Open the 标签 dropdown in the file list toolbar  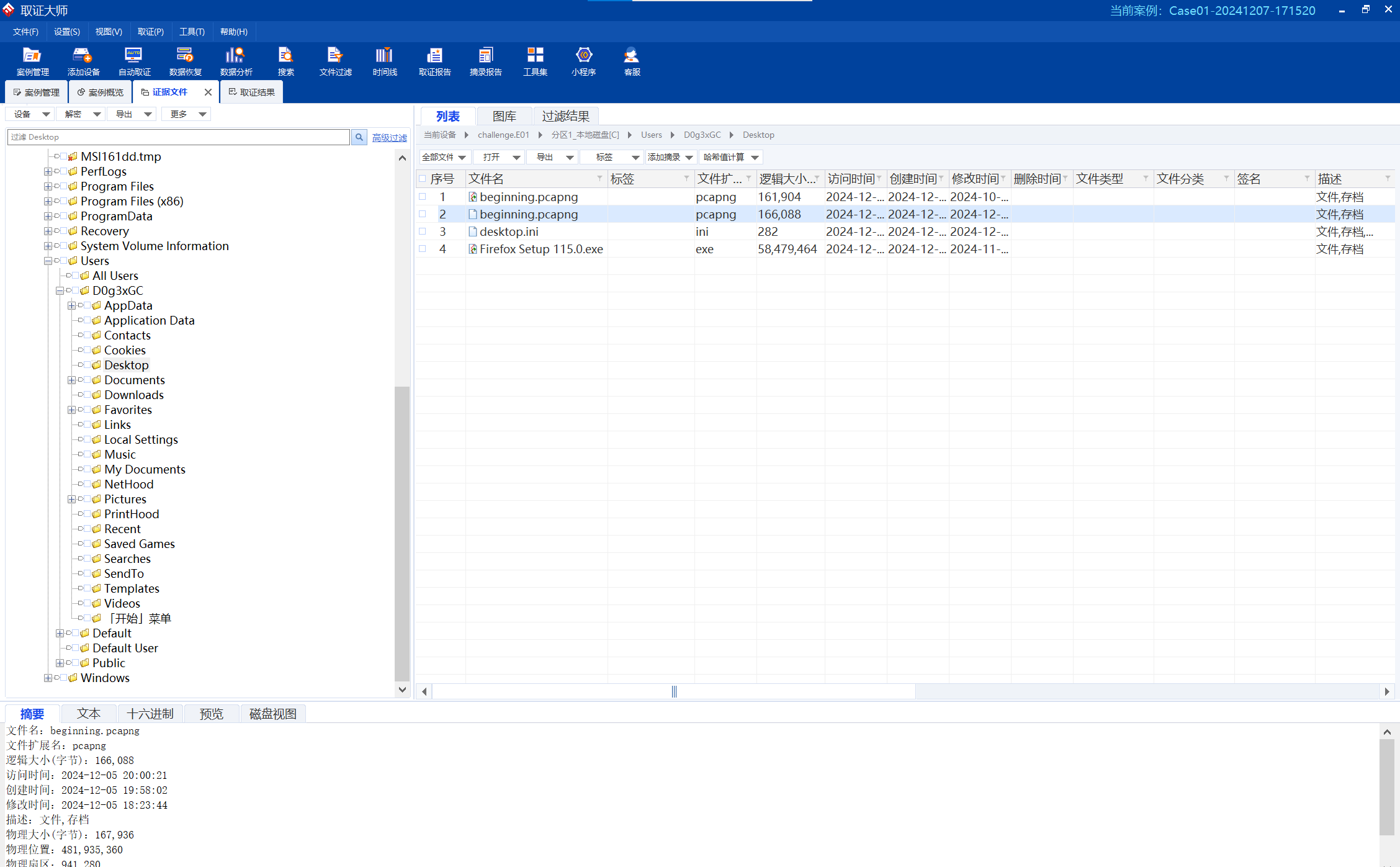611,158
